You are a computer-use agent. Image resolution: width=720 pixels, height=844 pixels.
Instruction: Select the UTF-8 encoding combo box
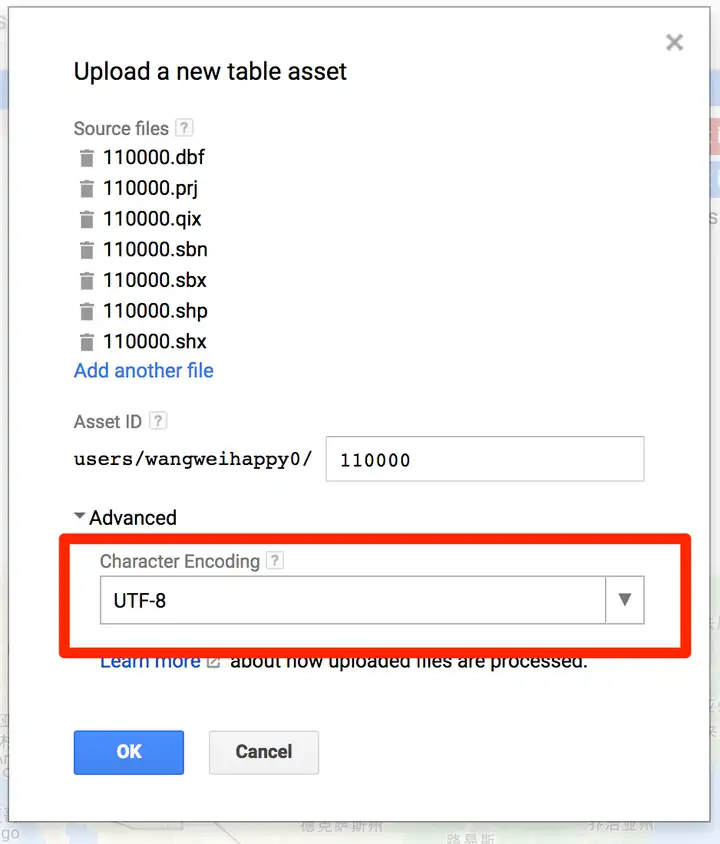372,600
